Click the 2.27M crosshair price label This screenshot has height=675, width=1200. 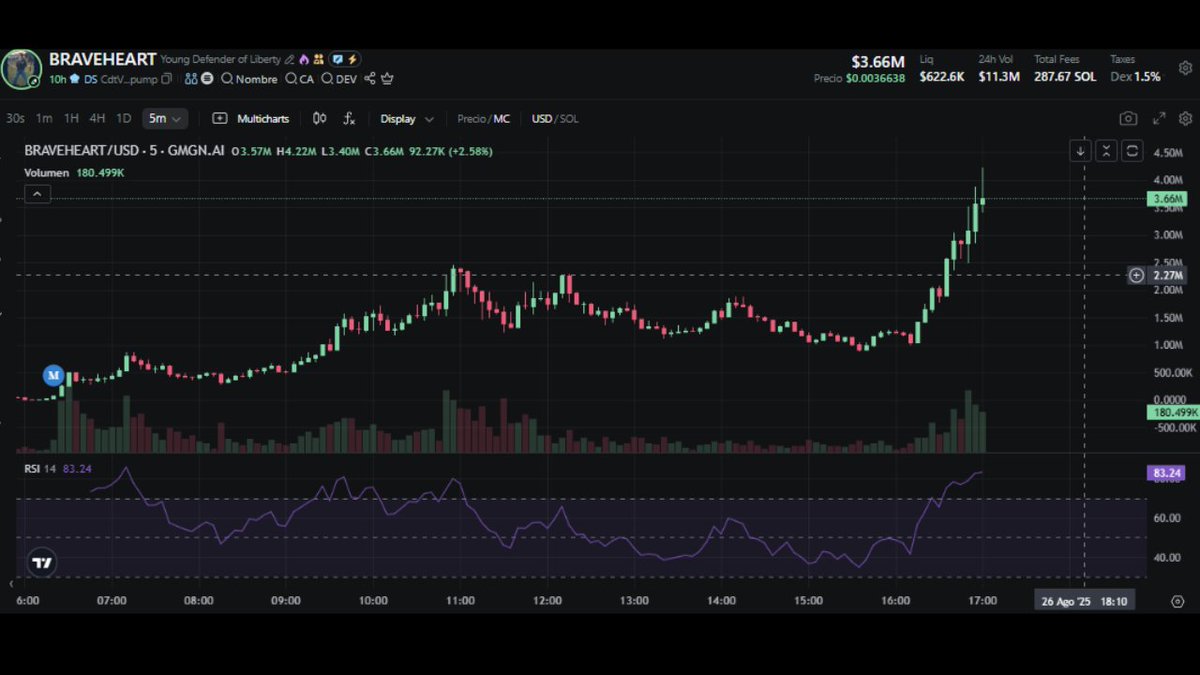pyautogui.click(x=1167, y=275)
